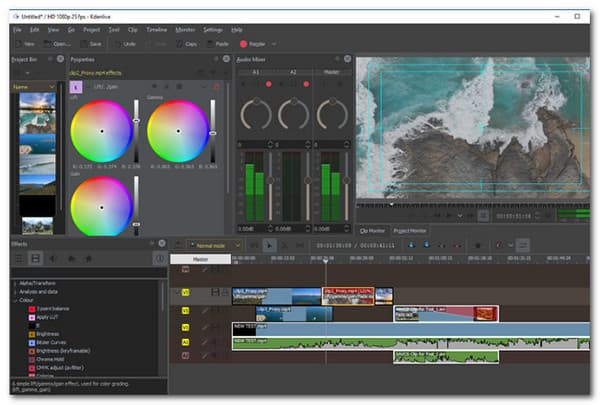Collapse the Lift/Gamma/Gain effect with chevron

tap(203, 87)
